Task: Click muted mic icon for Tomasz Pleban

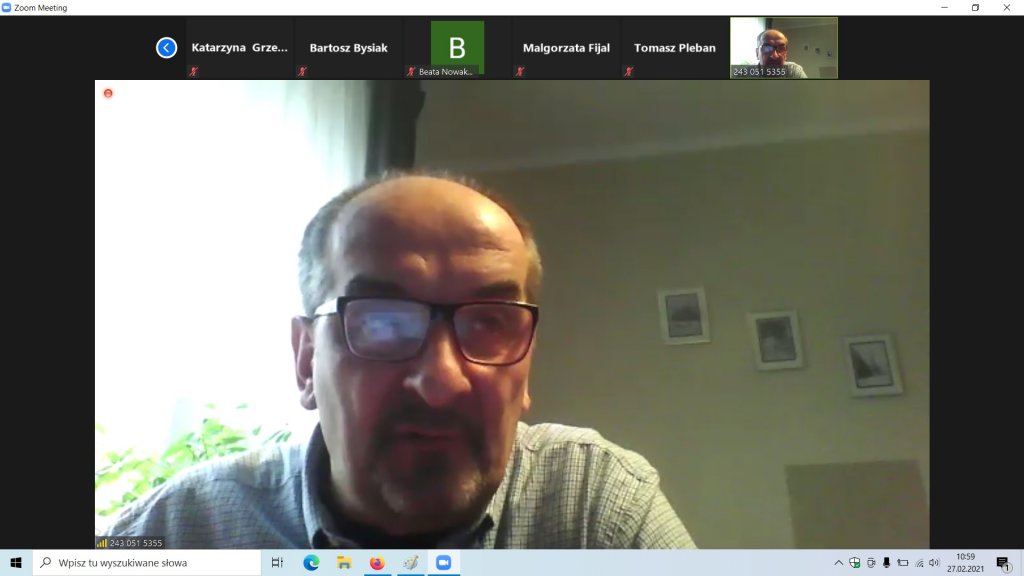Action: pyautogui.click(x=628, y=72)
